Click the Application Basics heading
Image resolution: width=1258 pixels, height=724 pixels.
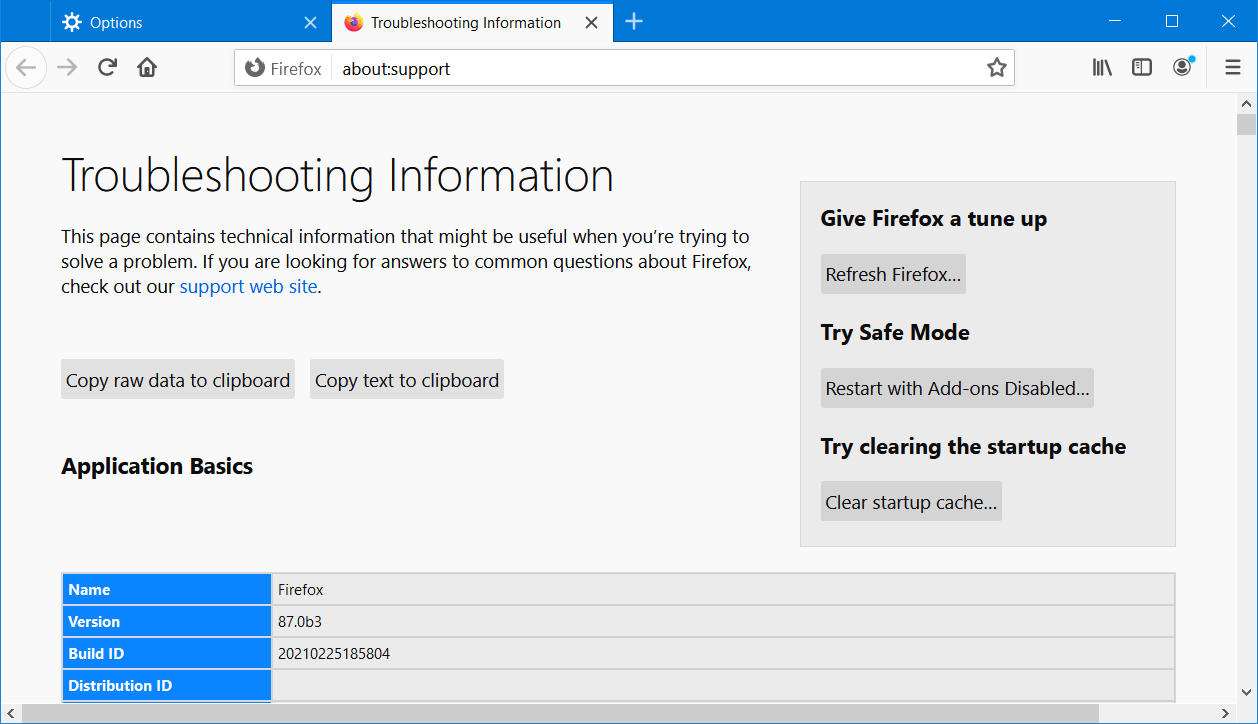pos(157,466)
